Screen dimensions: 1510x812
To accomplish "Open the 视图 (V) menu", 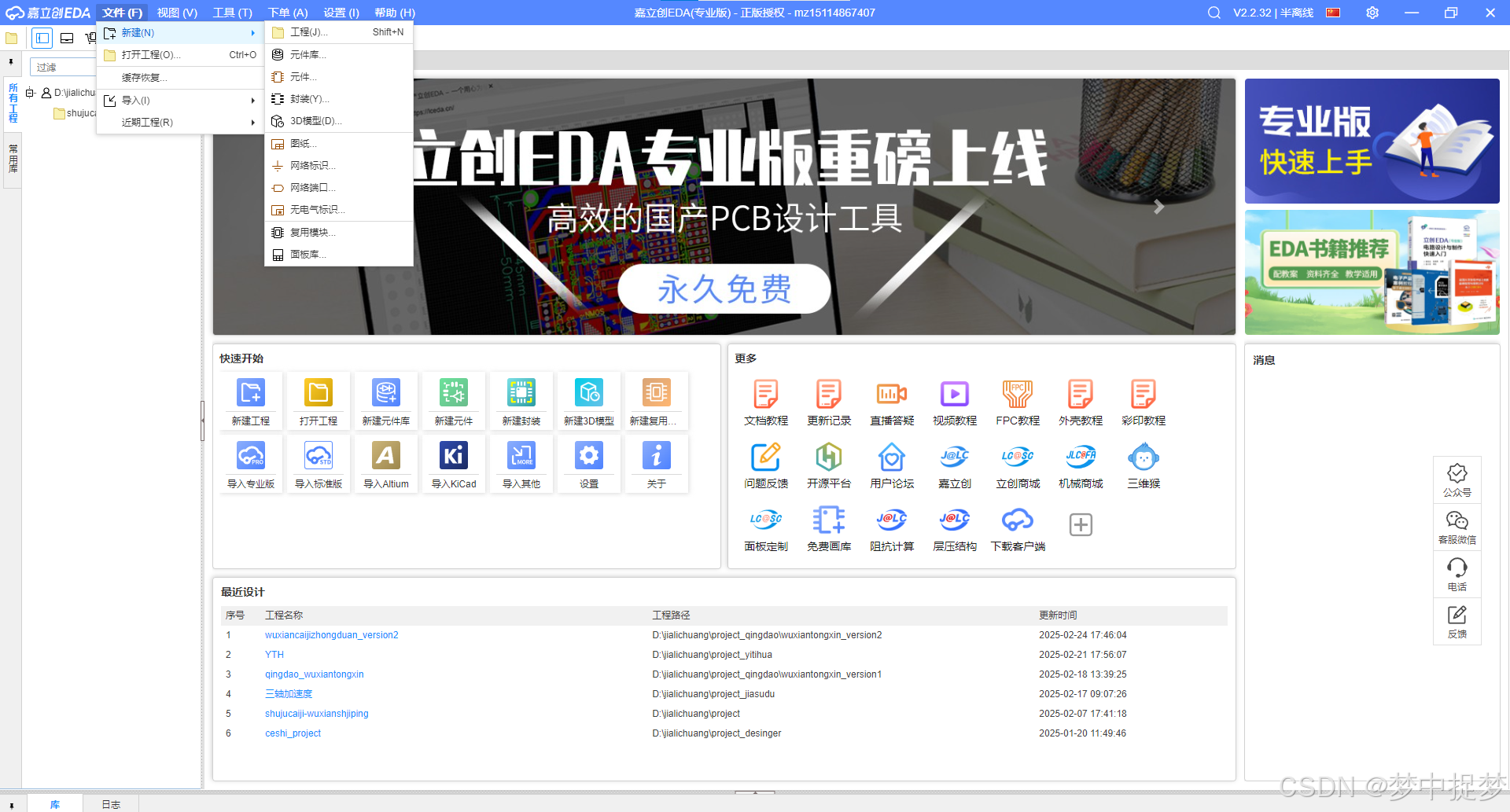I will tap(177, 13).
